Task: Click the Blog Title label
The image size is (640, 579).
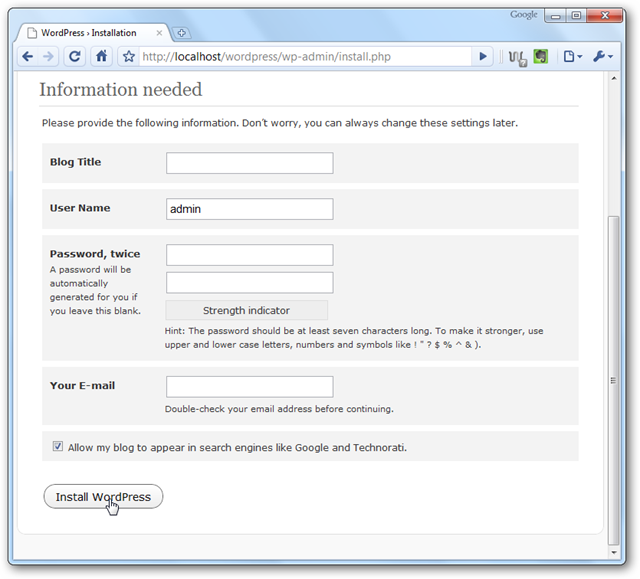Action: (x=76, y=162)
